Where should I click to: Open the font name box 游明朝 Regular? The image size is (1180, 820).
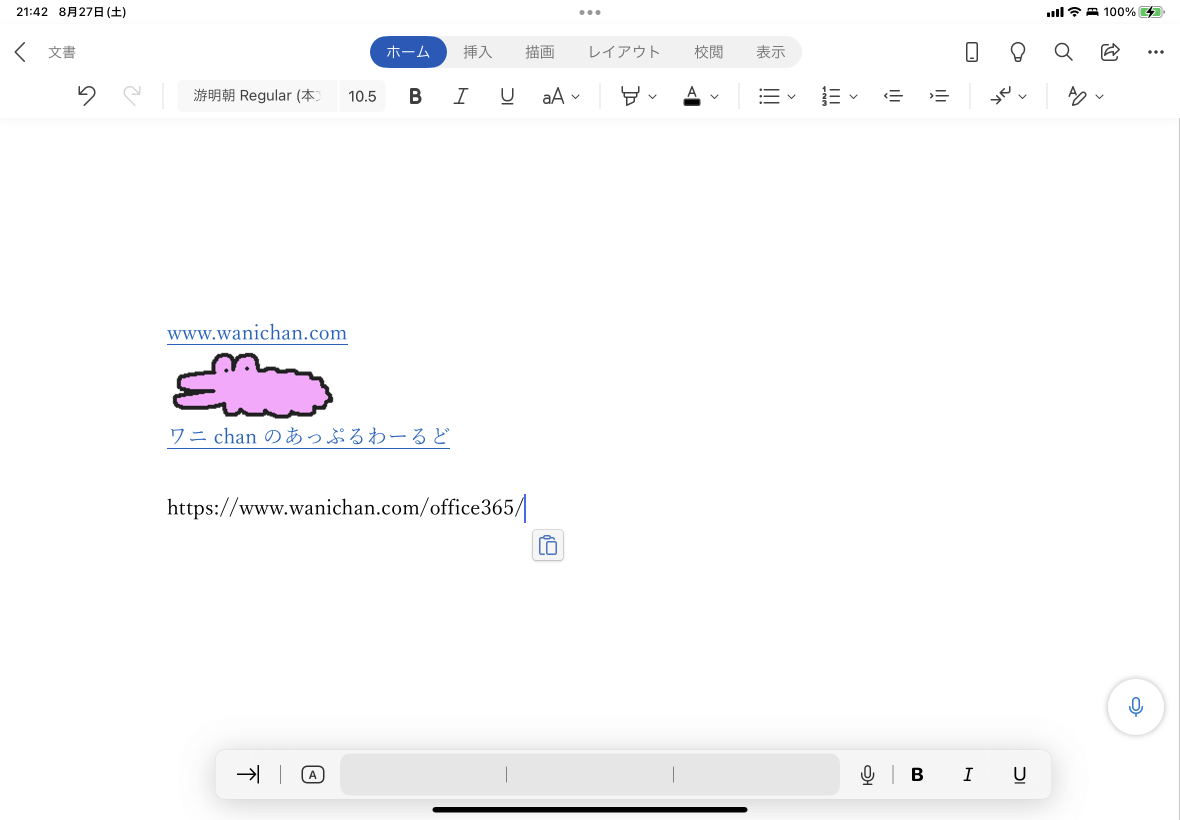(257, 96)
